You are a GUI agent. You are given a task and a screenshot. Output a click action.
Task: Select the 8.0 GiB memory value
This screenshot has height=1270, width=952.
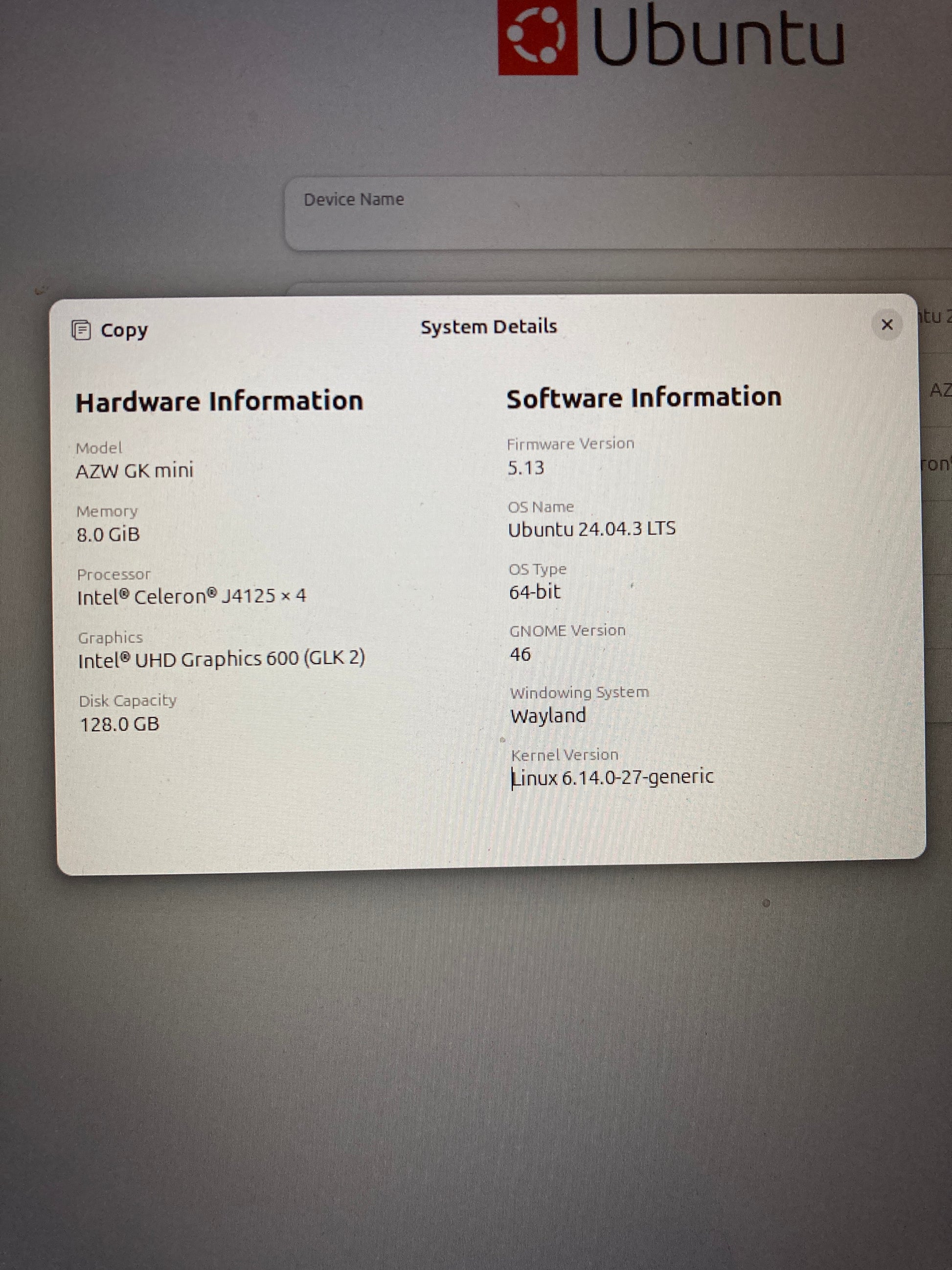click(108, 534)
